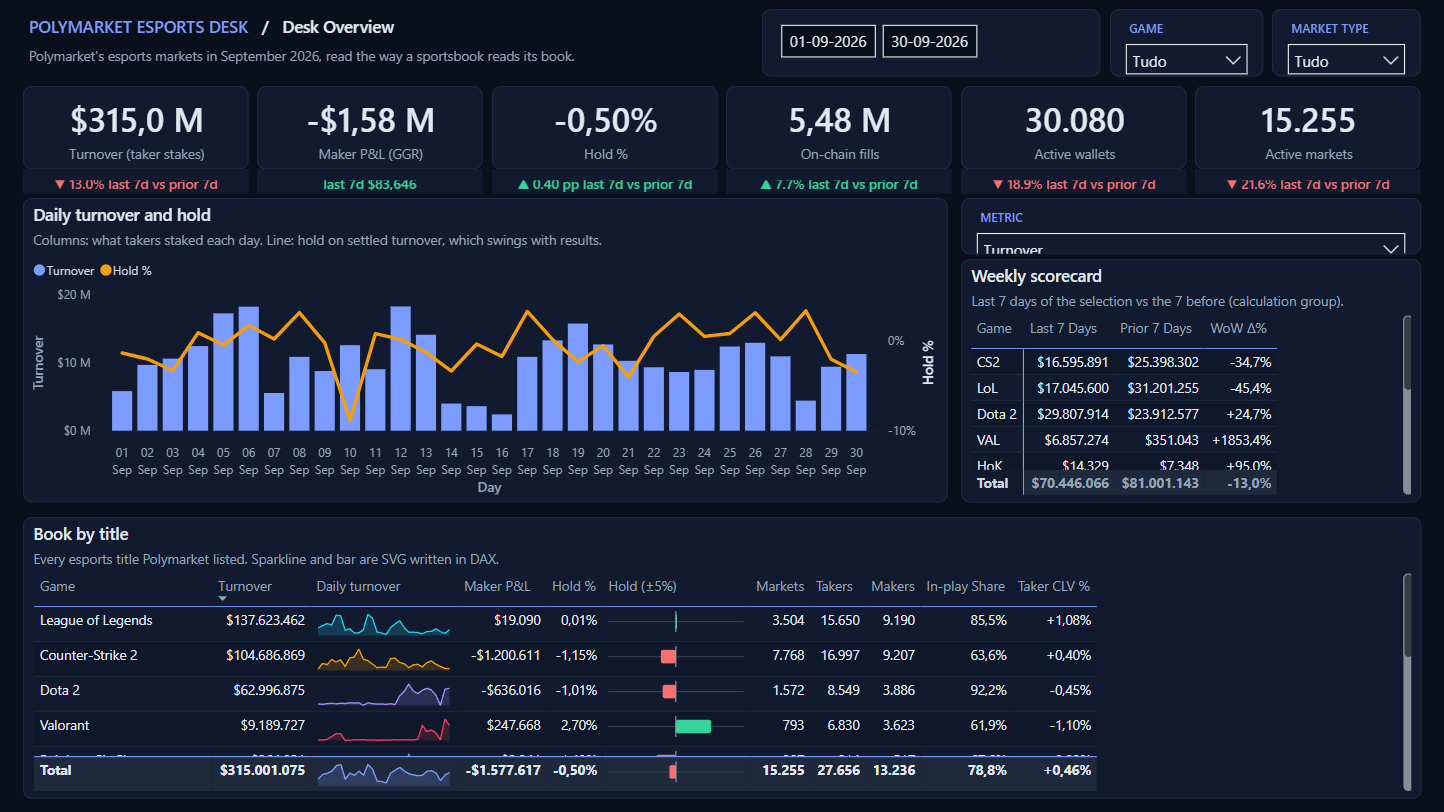Click the Dota 2 daily turnover sparkline

click(x=384, y=694)
